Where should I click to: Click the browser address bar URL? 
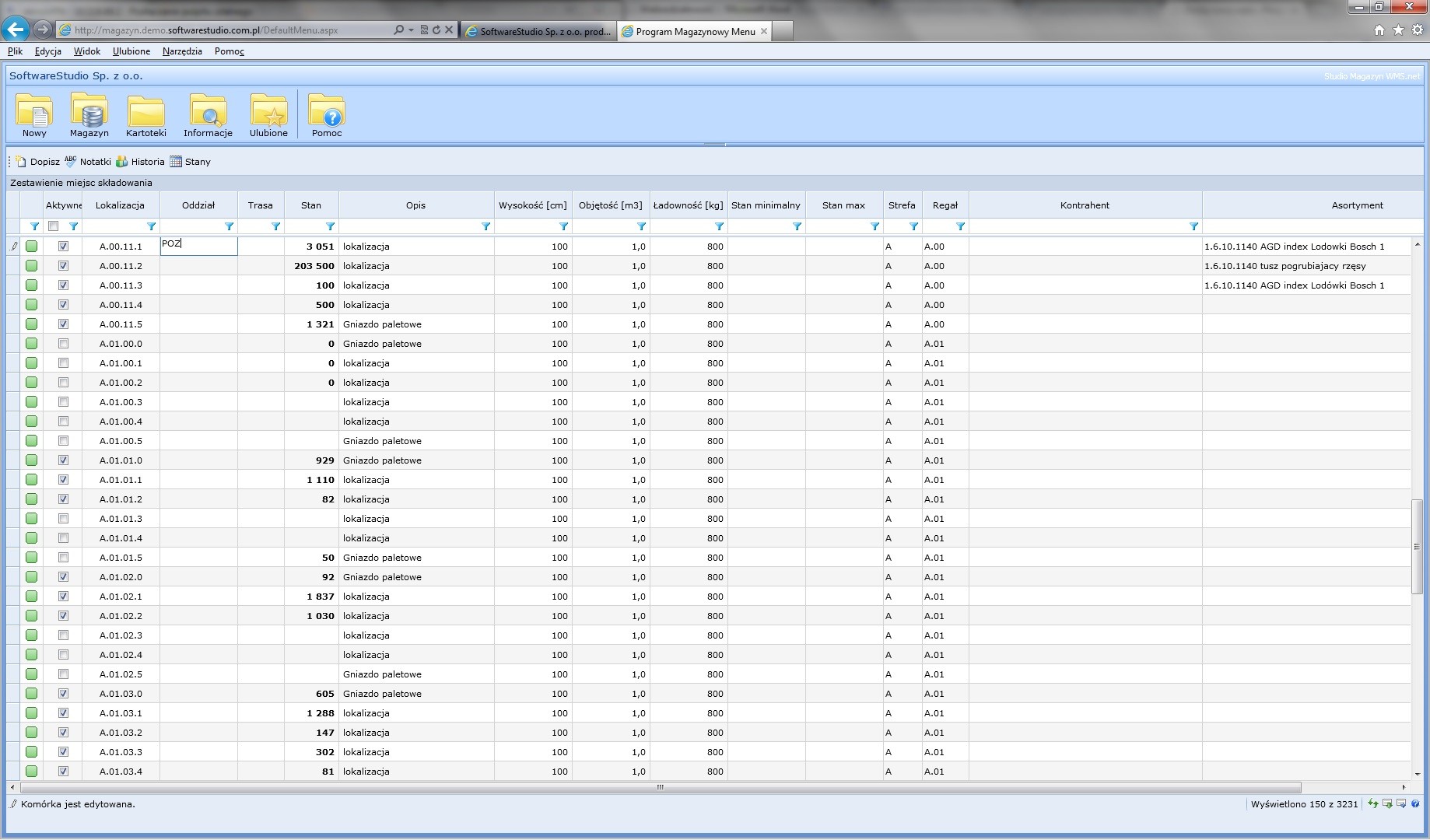click(x=206, y=30)
